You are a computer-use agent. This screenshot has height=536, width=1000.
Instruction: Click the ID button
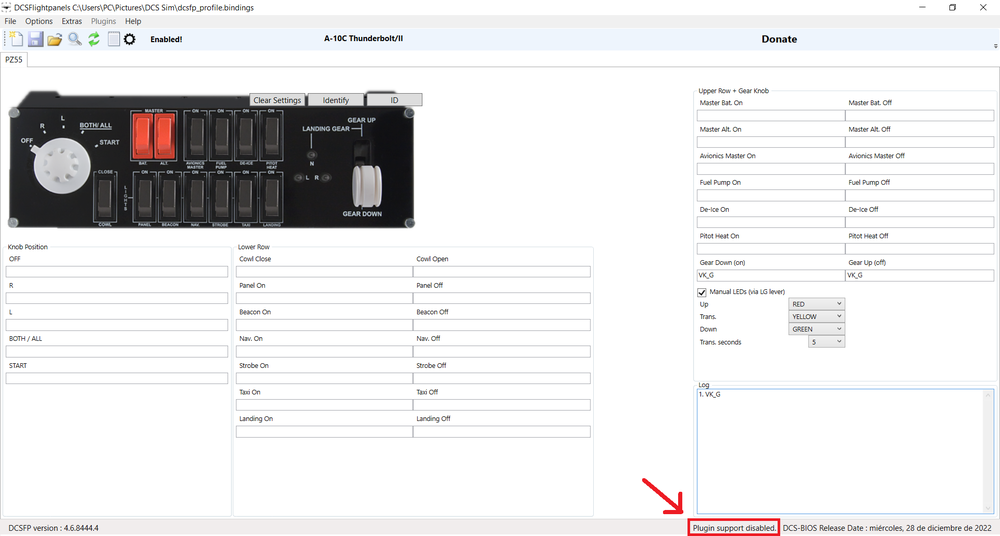tap(394, 100)
